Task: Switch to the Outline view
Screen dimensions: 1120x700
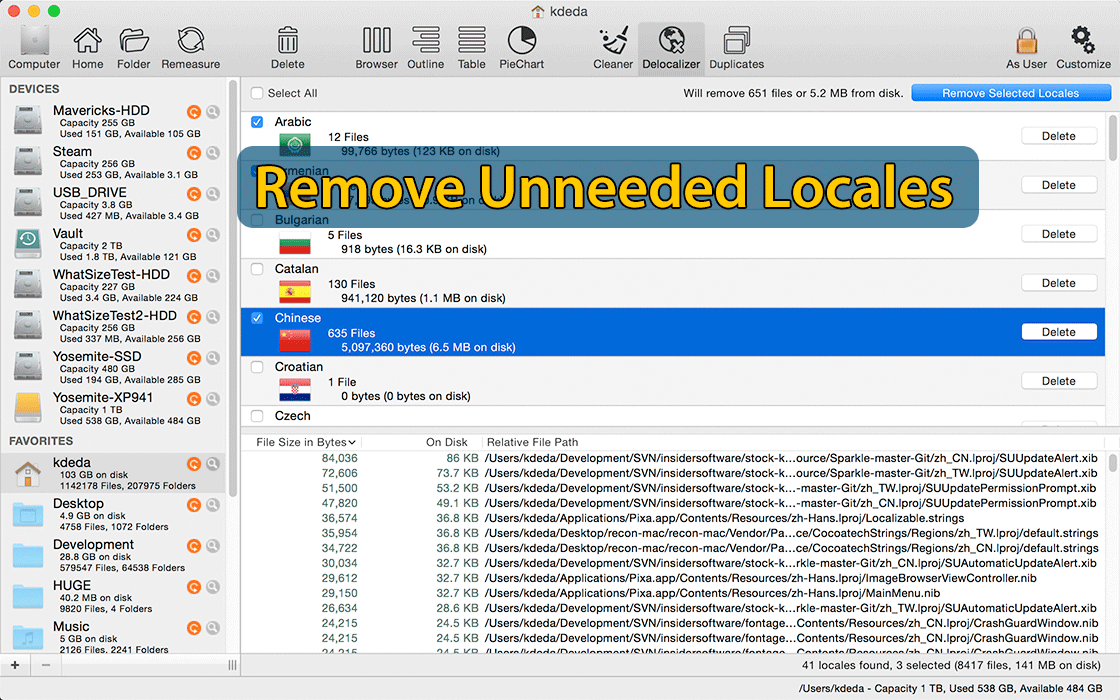Action: pos(425,42)
